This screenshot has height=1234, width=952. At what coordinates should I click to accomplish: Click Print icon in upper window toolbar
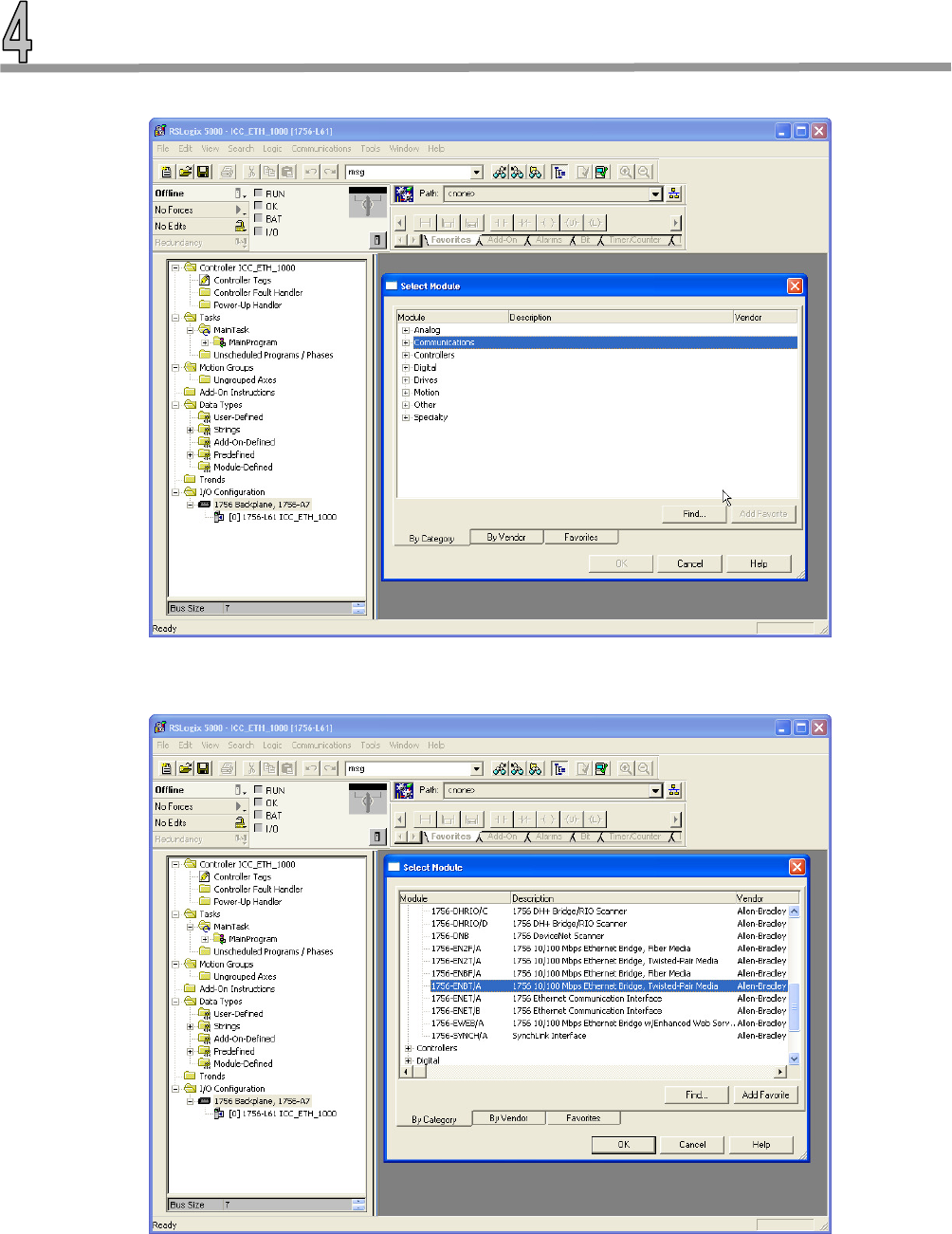pyautogui.click(x=227, y=172)
